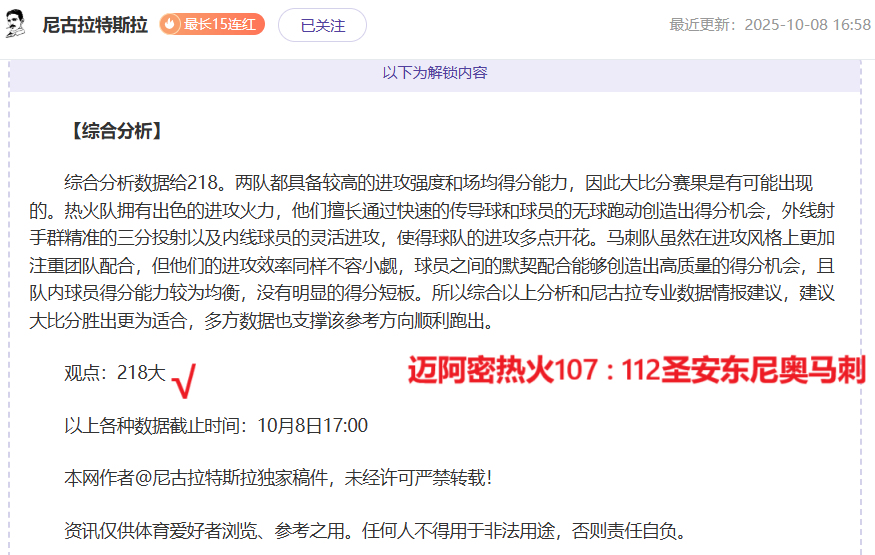The image size is (875, 555).
Task: Click the red 107 : 112 score
Action: click(x=584, y=371)
